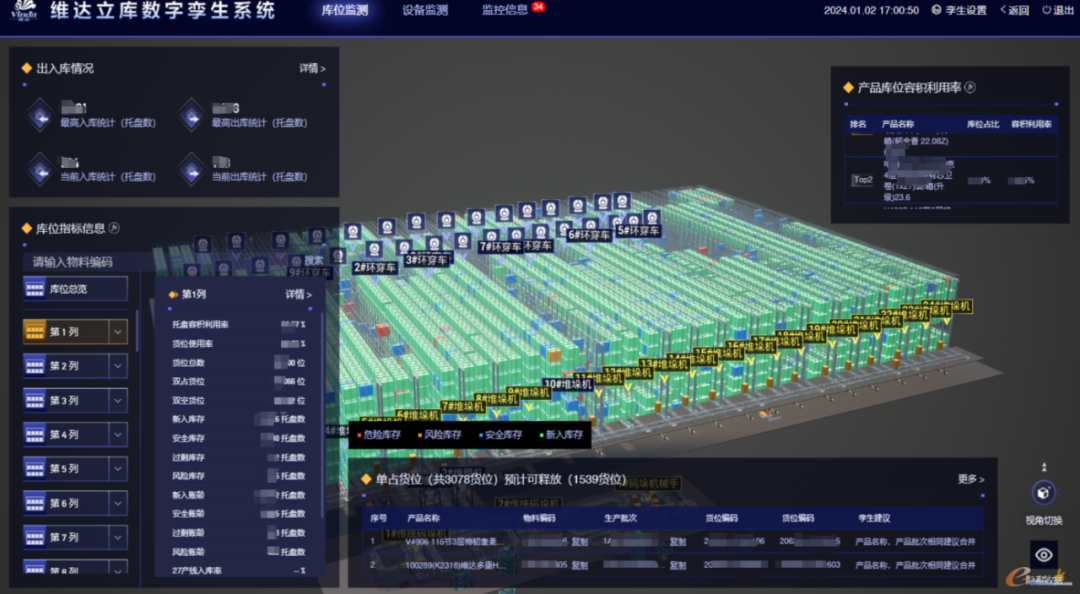
Task: Expand the 第5列 dropdown arrow
Action: coord(118,469)
